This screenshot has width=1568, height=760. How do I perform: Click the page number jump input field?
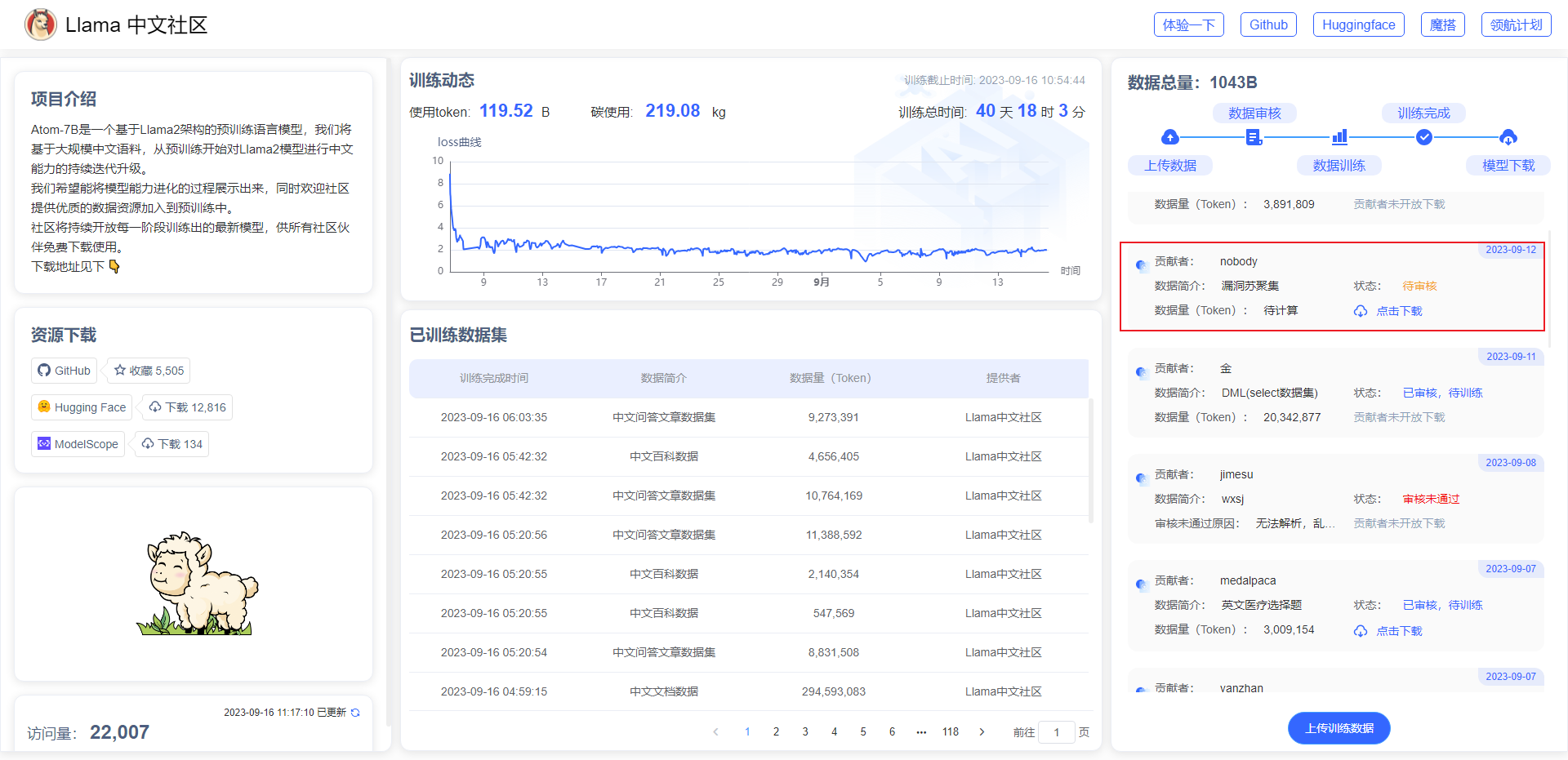[1056, 732]
